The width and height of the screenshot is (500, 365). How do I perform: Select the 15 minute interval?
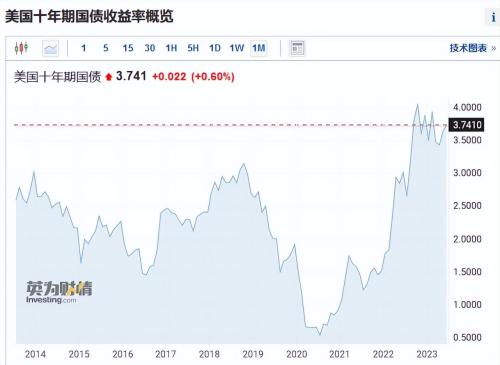point(128,48)
